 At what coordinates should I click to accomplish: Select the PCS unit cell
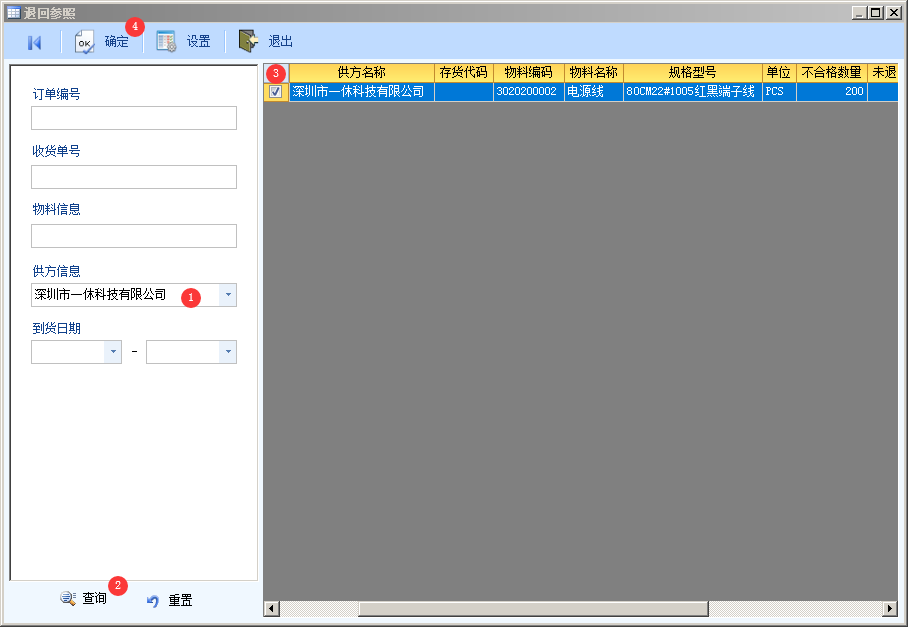coord(779,91)
